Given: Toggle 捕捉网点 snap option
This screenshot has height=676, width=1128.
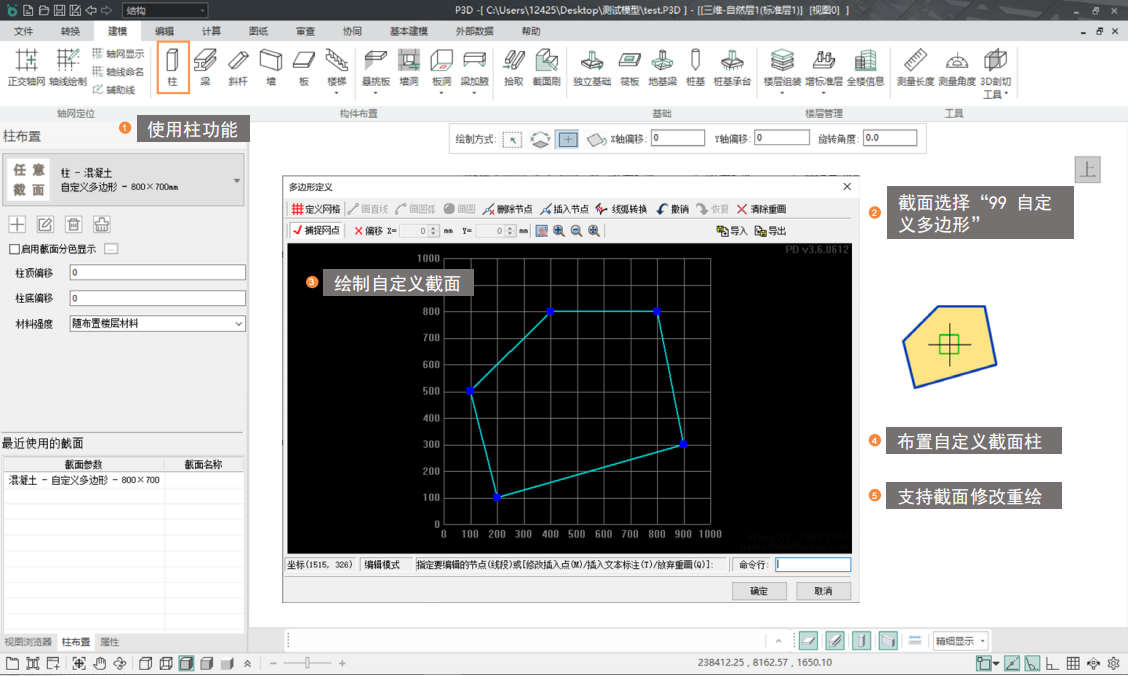Looking at the screenshot, I should click(316, 230).
